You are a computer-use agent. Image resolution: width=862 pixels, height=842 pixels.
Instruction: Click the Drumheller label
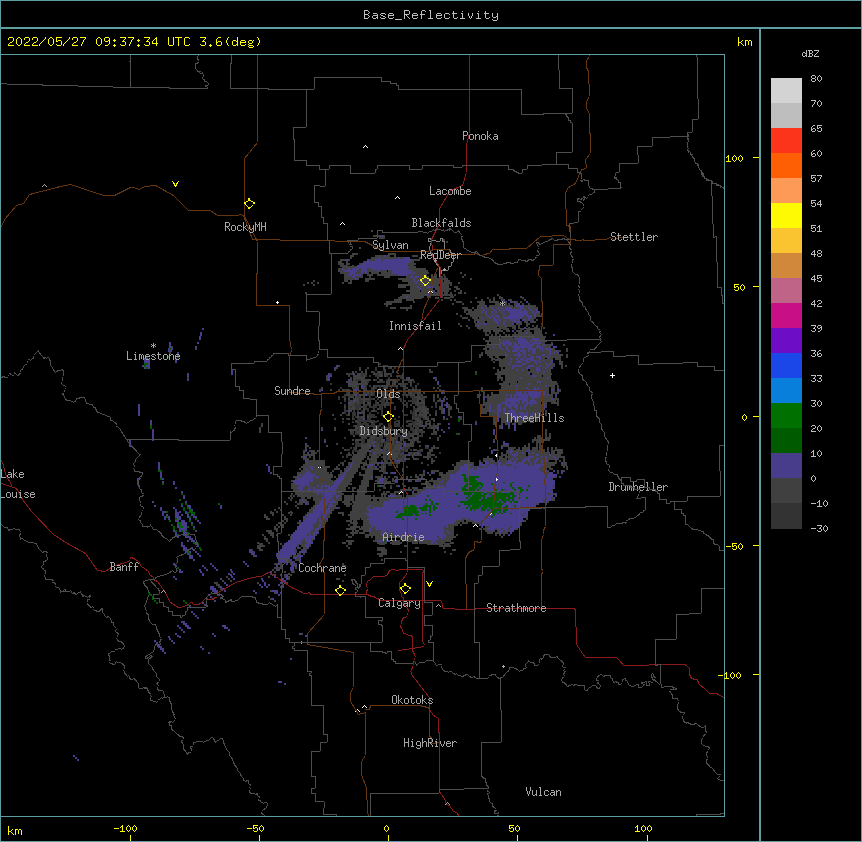(638, 487)
